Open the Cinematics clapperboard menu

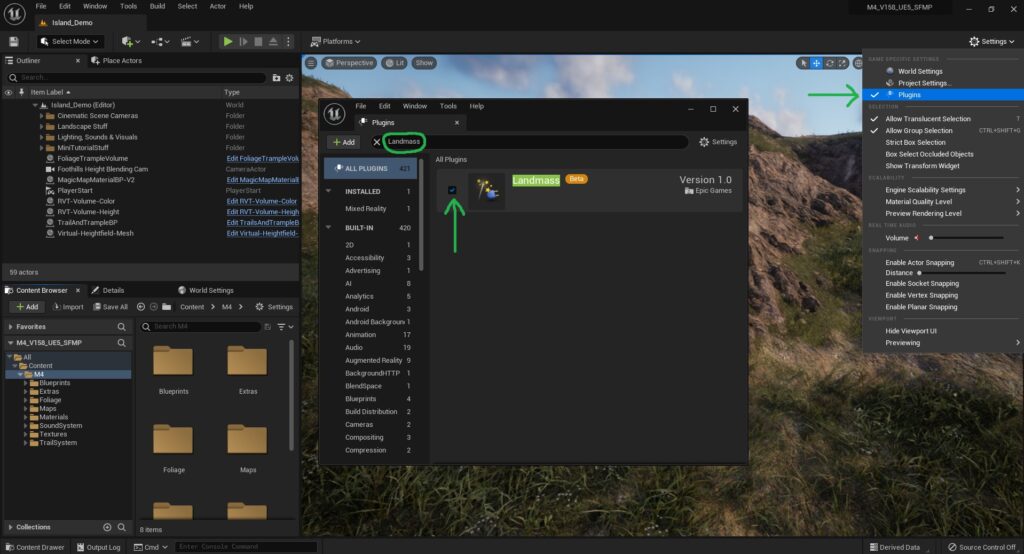click(x=189, y=41)
